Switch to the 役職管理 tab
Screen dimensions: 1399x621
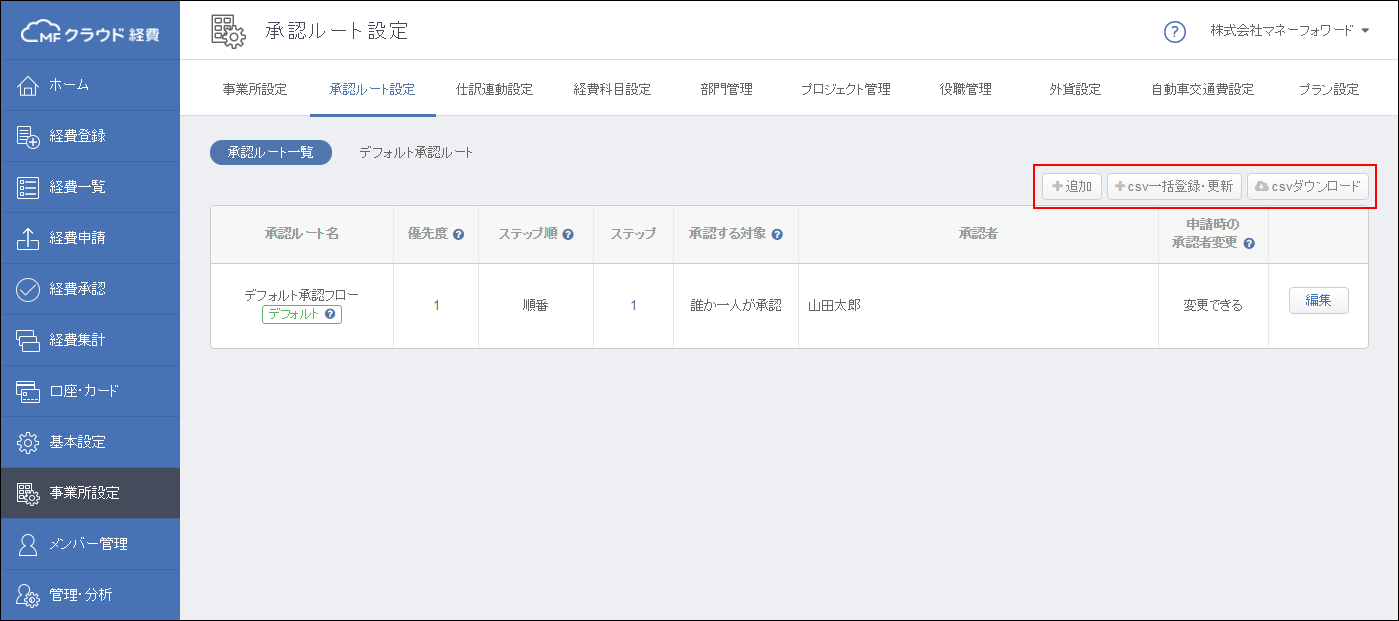click(965, 89)
